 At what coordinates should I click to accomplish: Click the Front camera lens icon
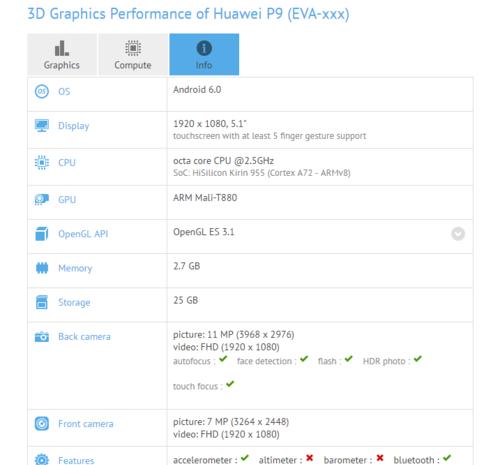click(42, 424)
